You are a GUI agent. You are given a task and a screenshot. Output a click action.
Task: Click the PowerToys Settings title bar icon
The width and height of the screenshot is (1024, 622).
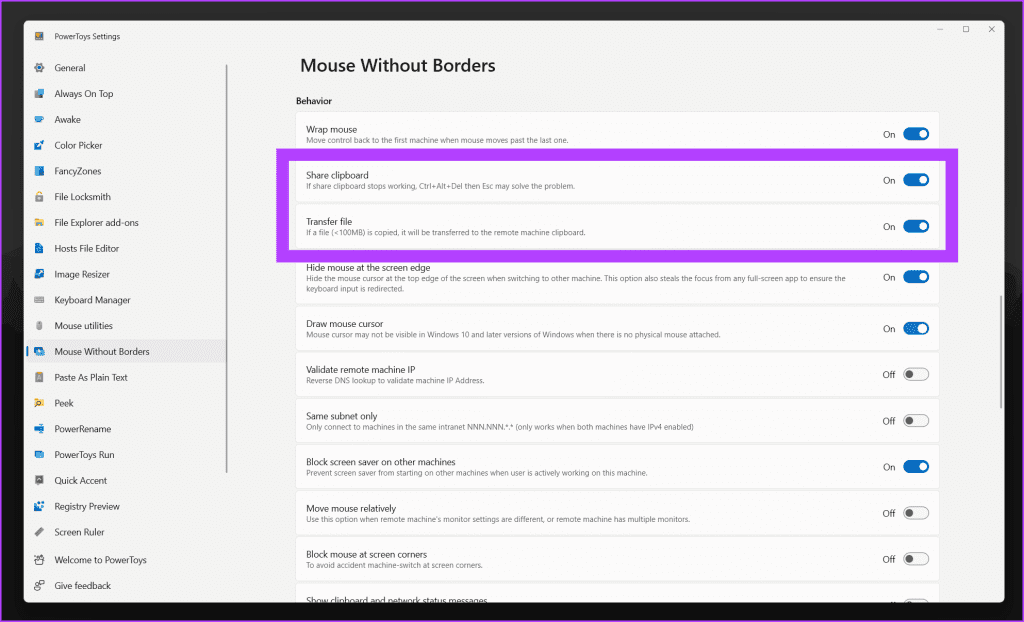pos(39,37)
